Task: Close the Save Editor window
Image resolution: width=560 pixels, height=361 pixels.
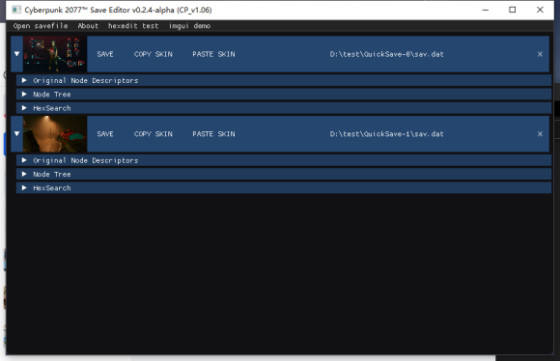Action: point(540,10)
